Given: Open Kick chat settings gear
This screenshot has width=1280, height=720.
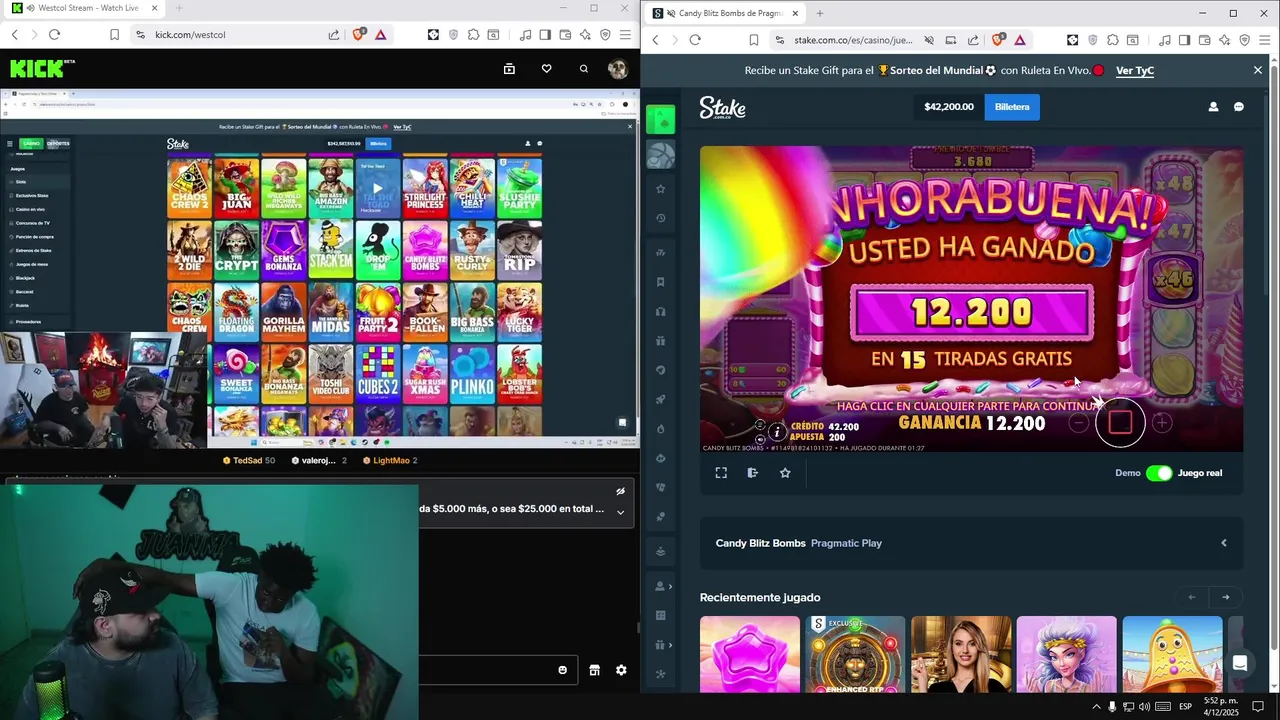Looking at the screenshot, I should (621, 670).
